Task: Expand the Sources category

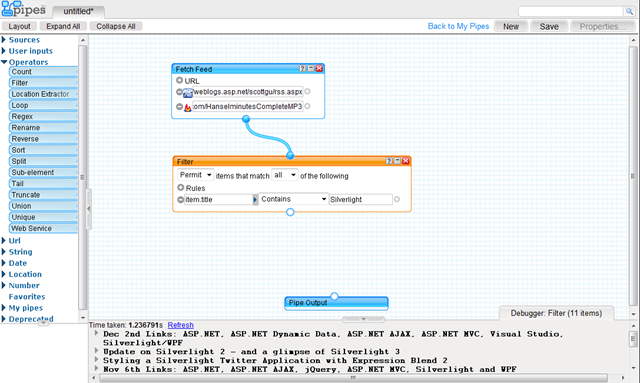Action: tap(4, 40)
